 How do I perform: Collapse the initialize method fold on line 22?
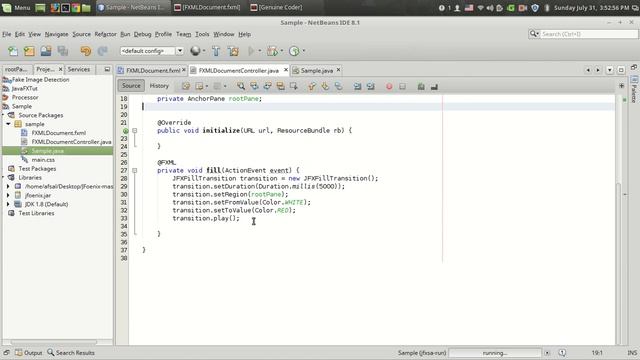point(134,131)
